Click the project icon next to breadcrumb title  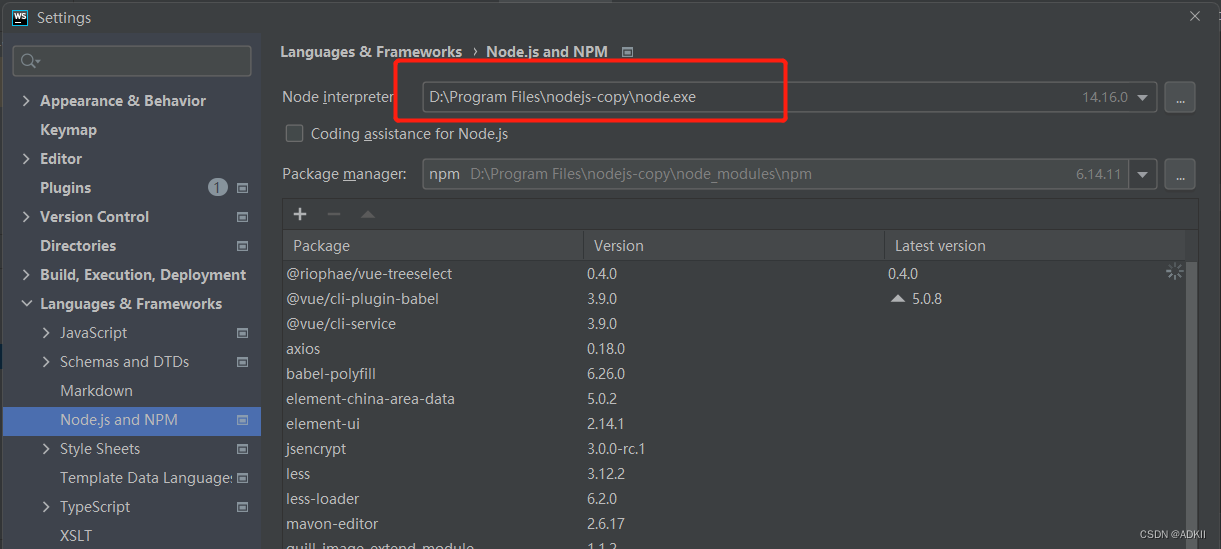tap(628, 52)
